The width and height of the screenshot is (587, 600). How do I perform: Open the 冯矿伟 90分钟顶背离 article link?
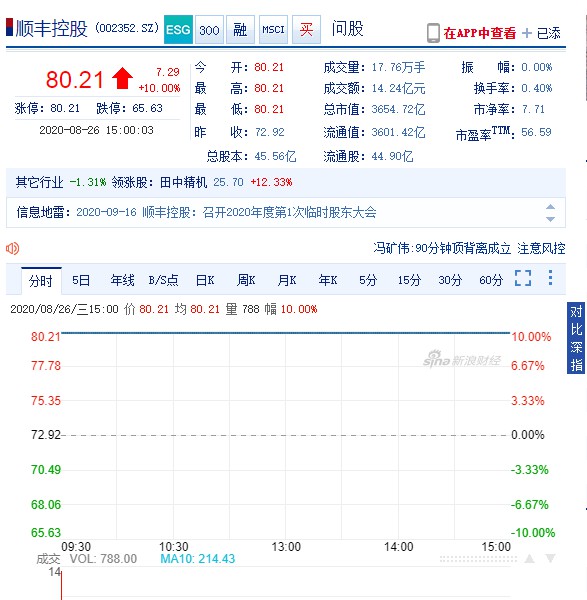pyautogui.click(x=469, y=248)
